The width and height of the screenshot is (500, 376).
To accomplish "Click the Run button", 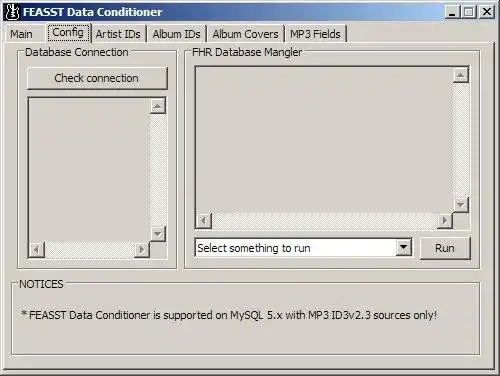I will point(445,248).
